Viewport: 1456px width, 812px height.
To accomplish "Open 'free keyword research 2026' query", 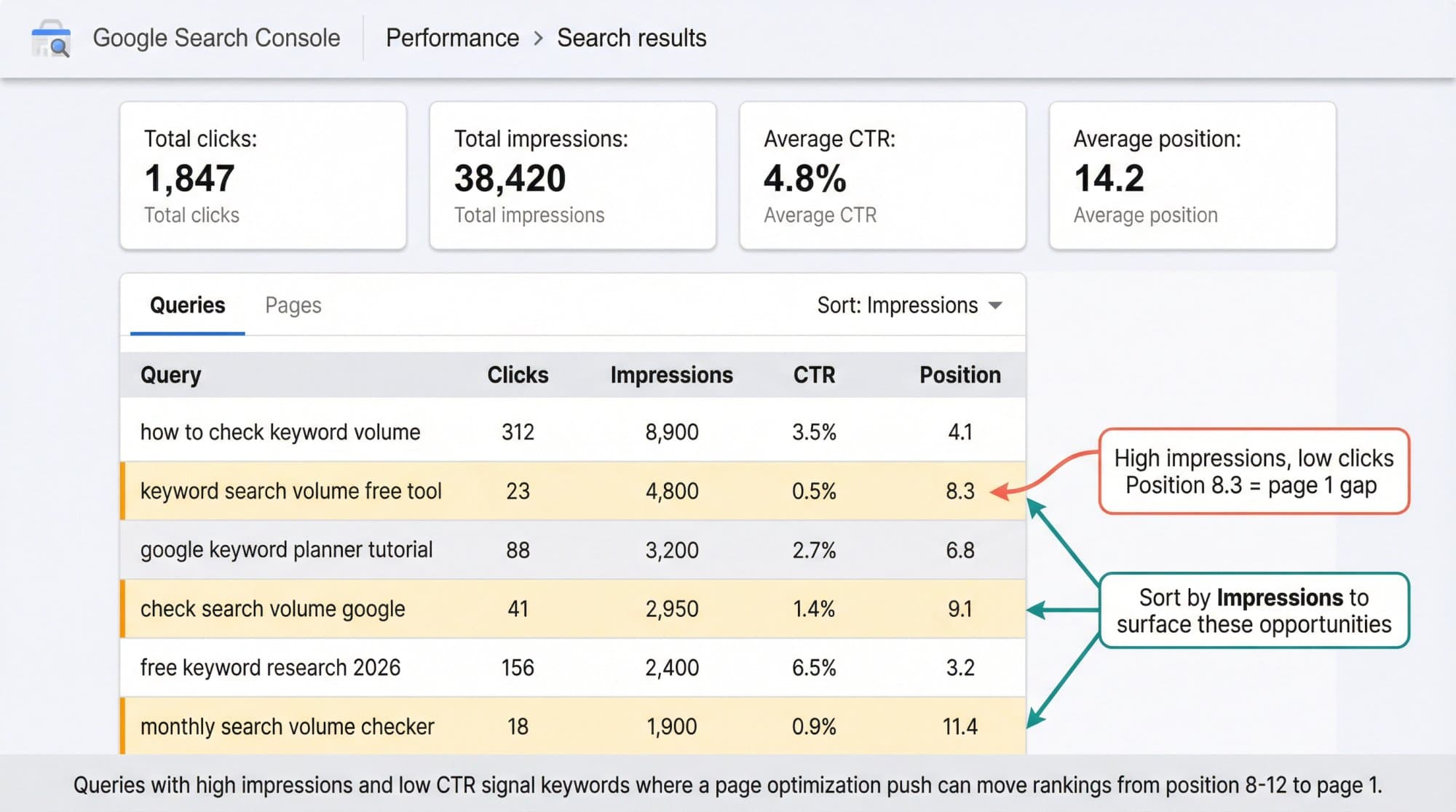I will point(270,668).
